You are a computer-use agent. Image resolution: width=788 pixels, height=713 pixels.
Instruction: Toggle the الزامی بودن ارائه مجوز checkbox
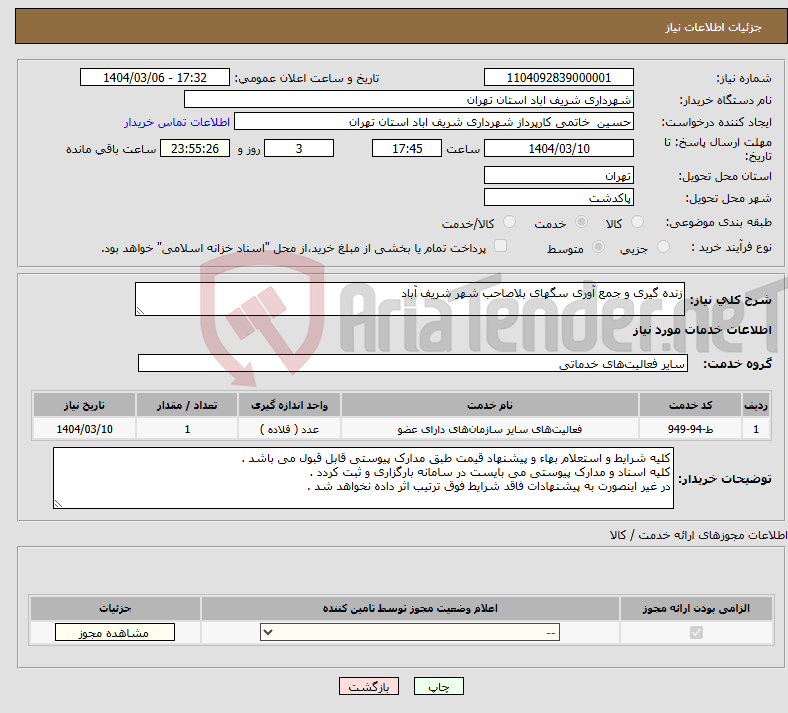(x=696, y=632)
